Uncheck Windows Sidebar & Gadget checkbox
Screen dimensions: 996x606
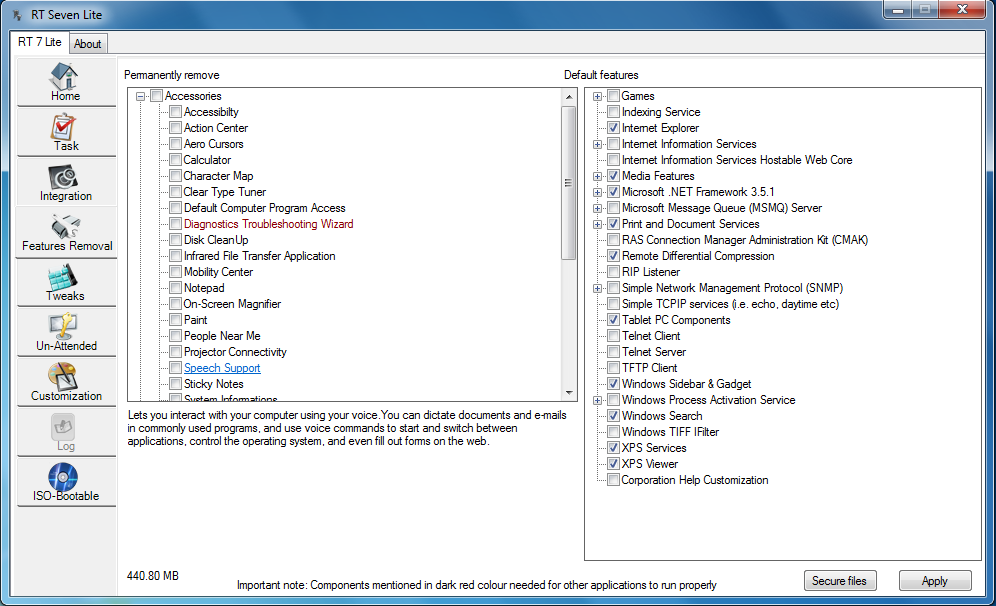pos(614,384)
